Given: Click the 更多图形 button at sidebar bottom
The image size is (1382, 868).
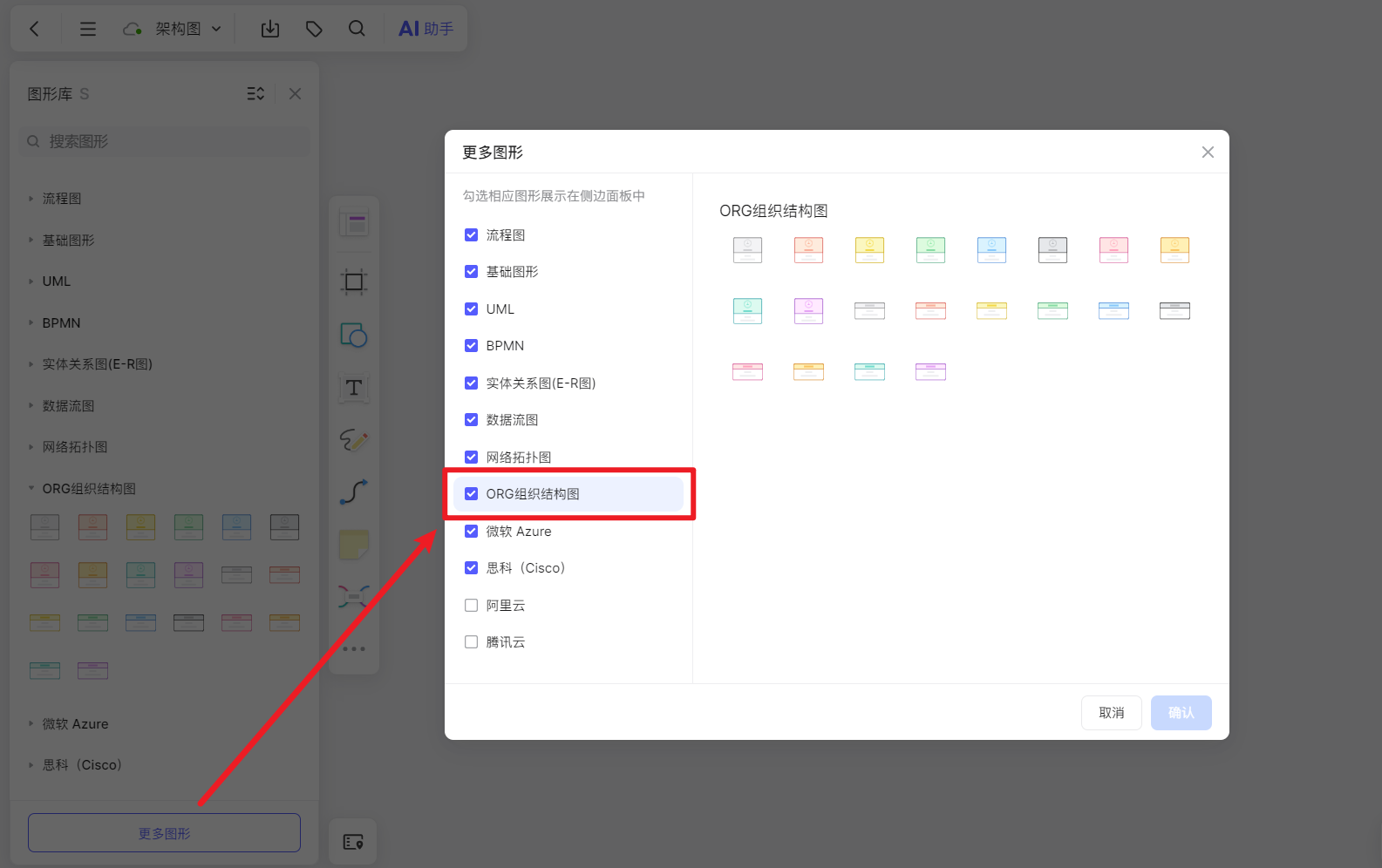Looking at the screenshot, I should (x=164, y=833).
